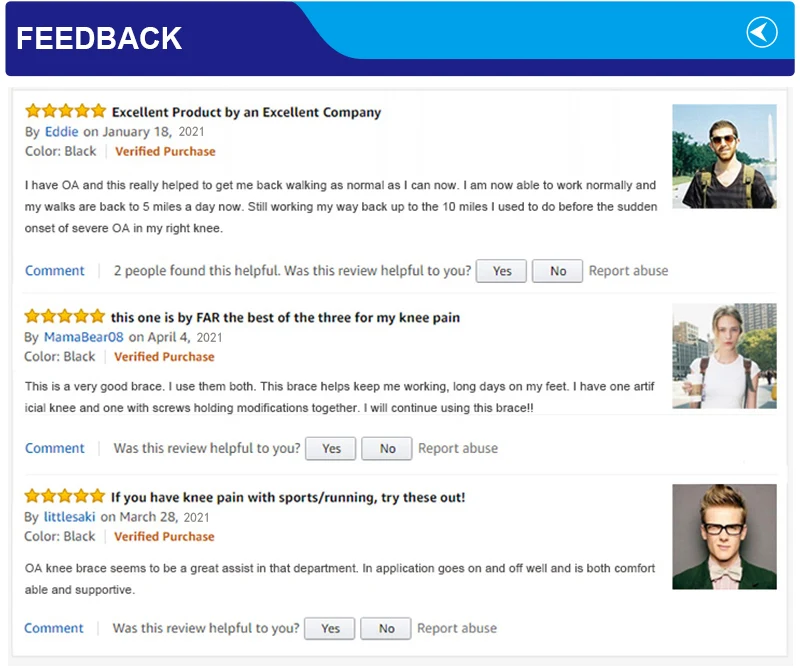
Task: Open MamaBear08's profile photo
Action: pyautogui.click(x=724, y=356)
